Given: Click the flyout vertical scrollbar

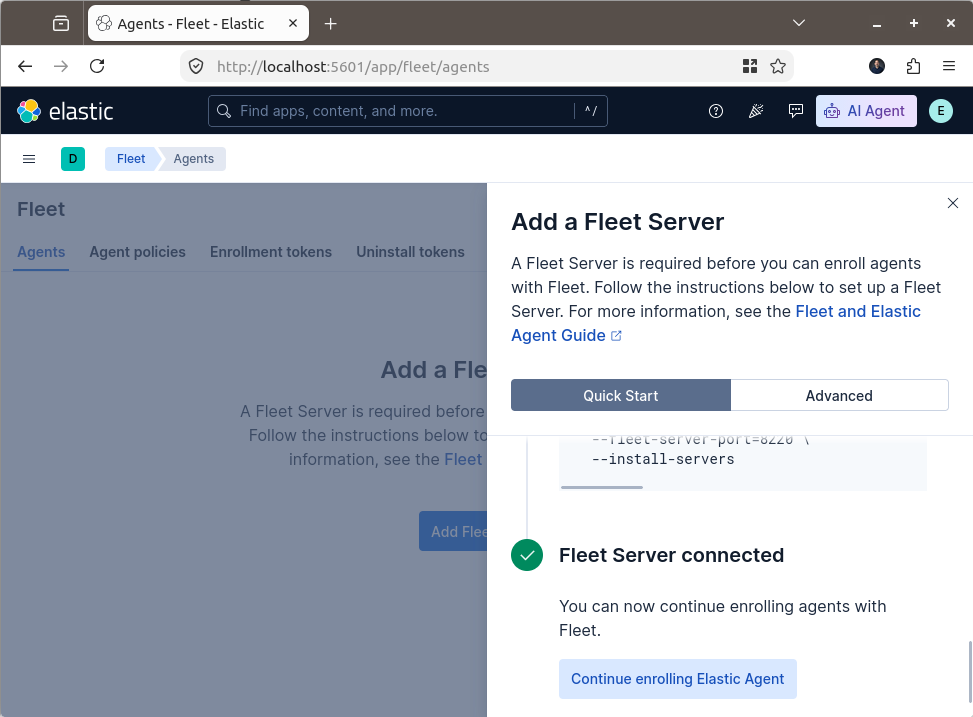Looking at the screenshot, I should coord(969,672).
